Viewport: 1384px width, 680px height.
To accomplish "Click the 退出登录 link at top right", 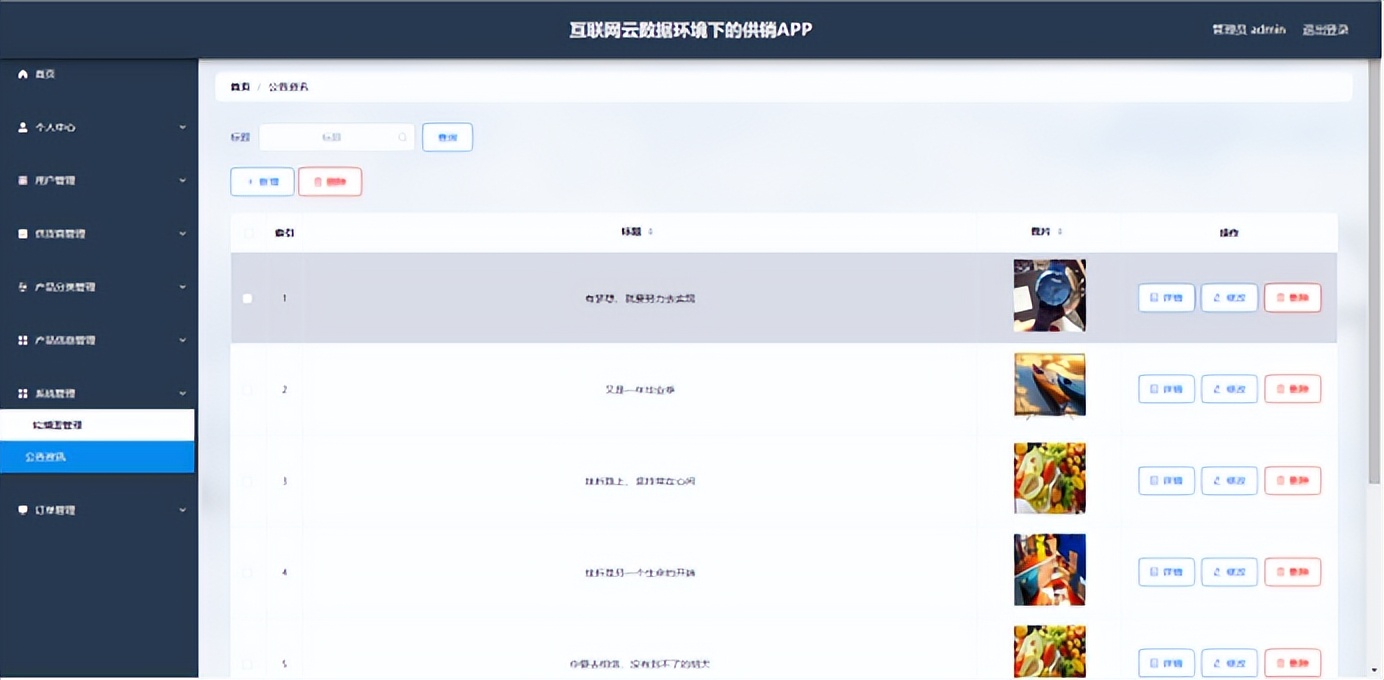I will 1327,30.
